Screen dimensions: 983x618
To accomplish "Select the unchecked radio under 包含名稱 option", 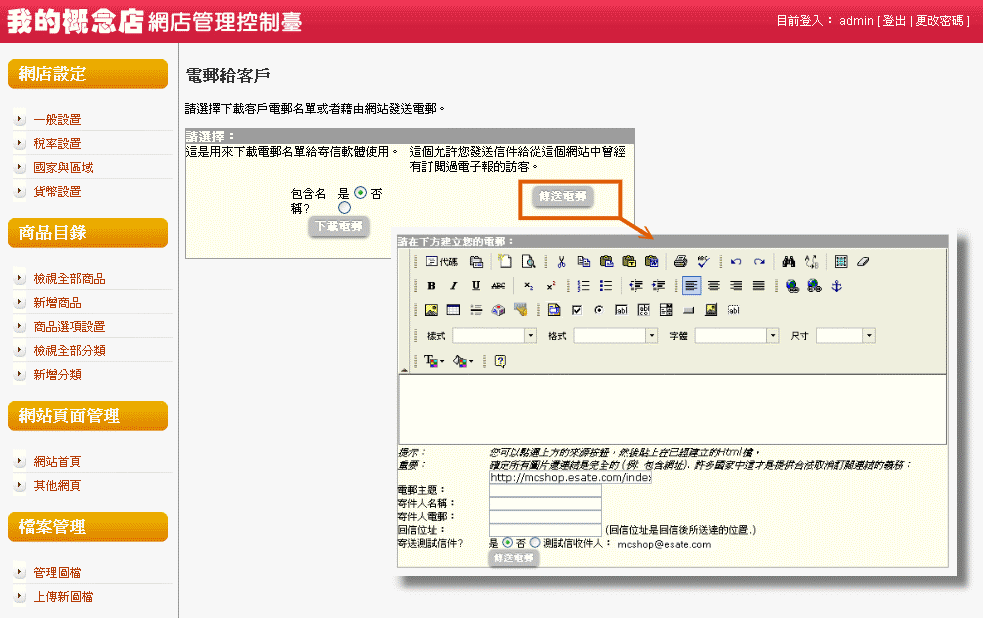I will tap(344, 208).
